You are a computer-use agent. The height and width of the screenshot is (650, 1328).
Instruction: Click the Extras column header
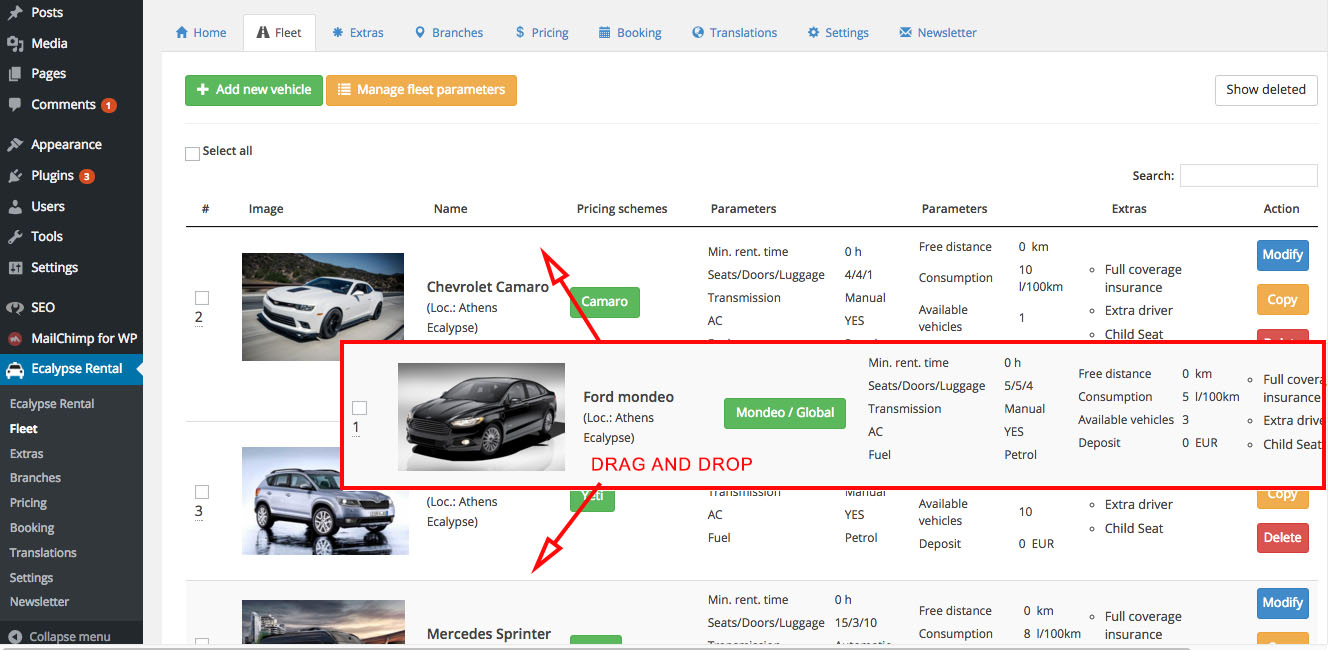pyautogui.click(x=1129, y=209)
